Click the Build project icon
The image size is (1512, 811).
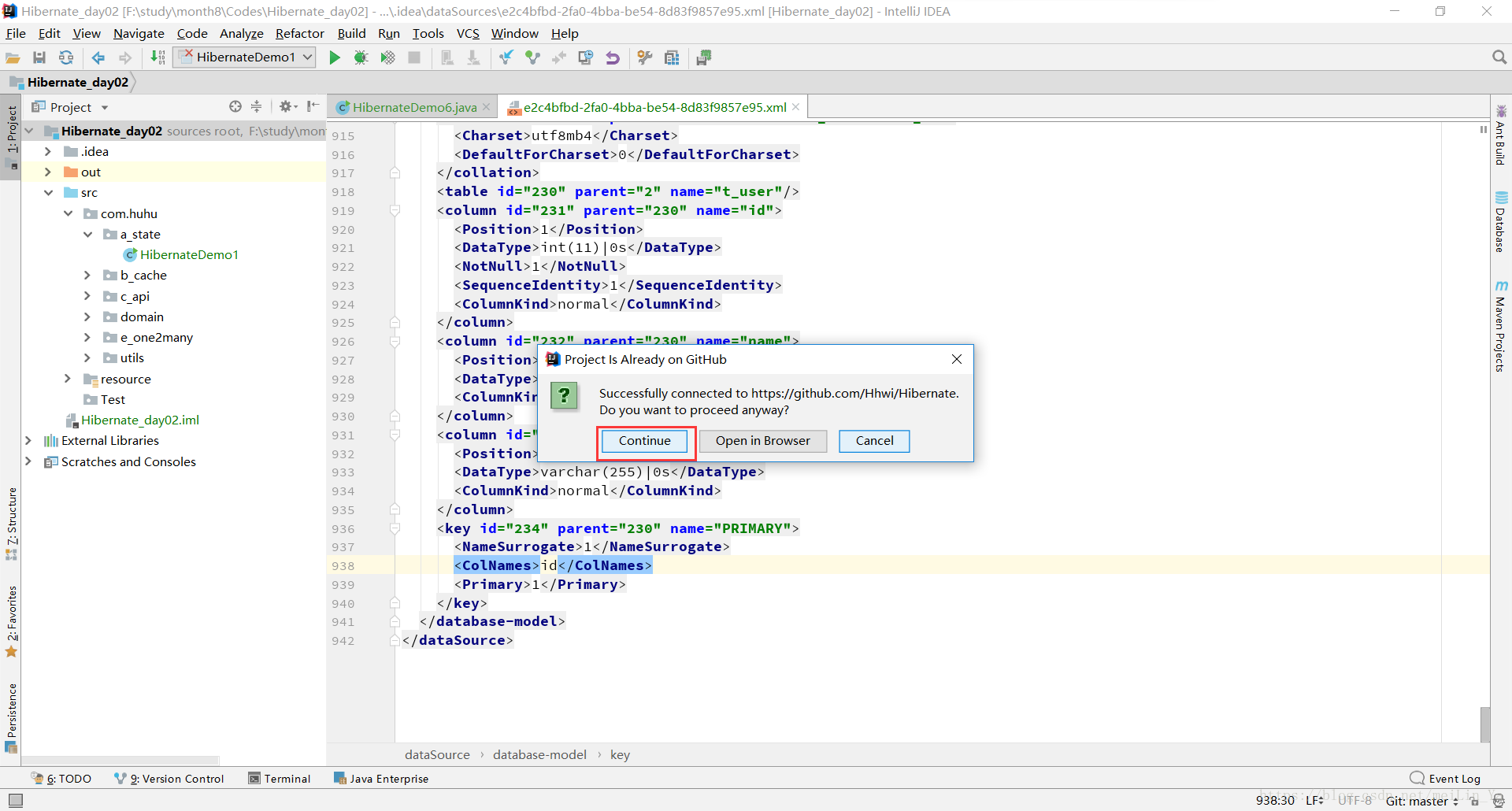(157, 57)
